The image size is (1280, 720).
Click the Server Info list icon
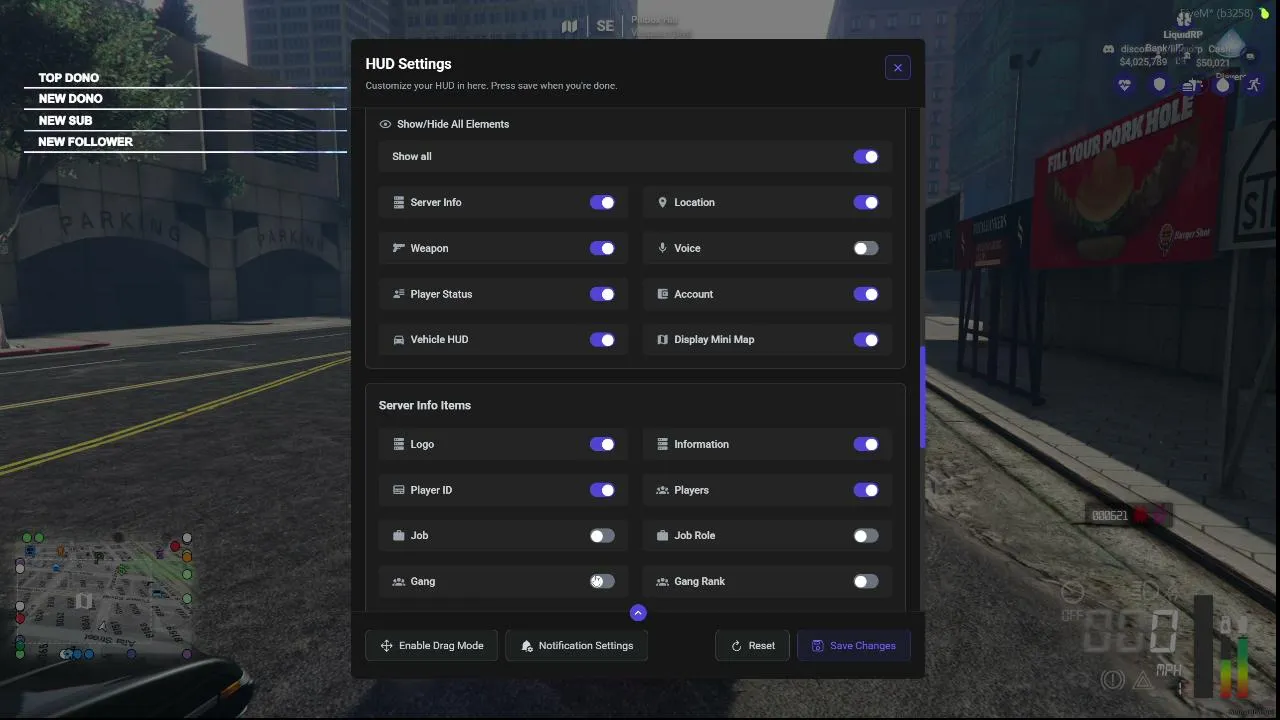click(399, 202)
